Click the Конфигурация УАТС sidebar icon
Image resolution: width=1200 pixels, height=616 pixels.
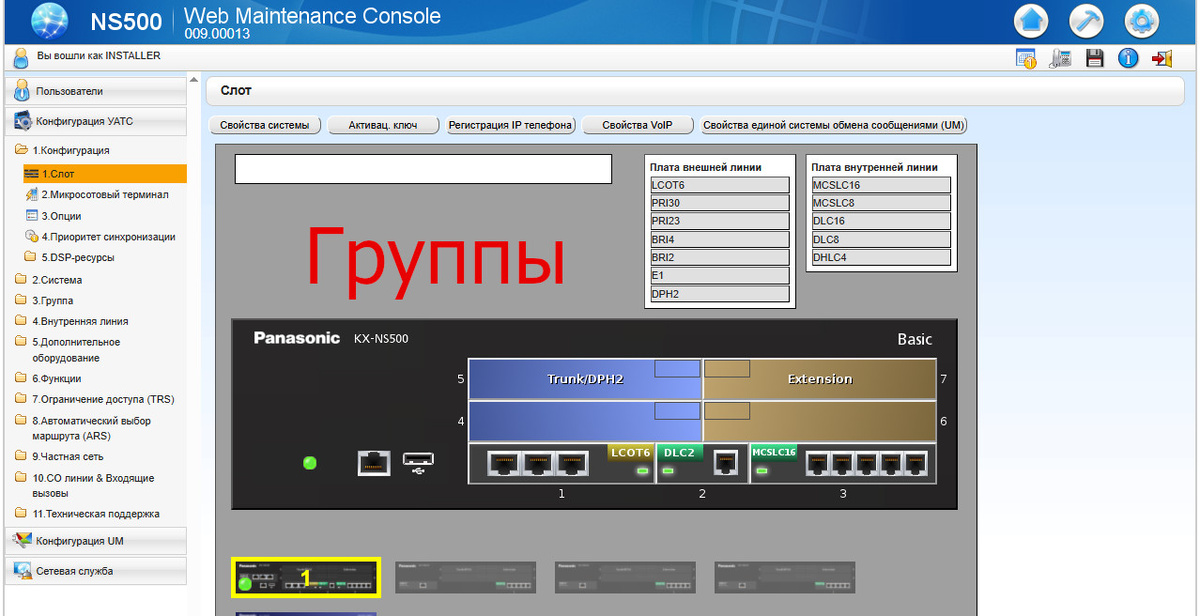coord(21,120)
